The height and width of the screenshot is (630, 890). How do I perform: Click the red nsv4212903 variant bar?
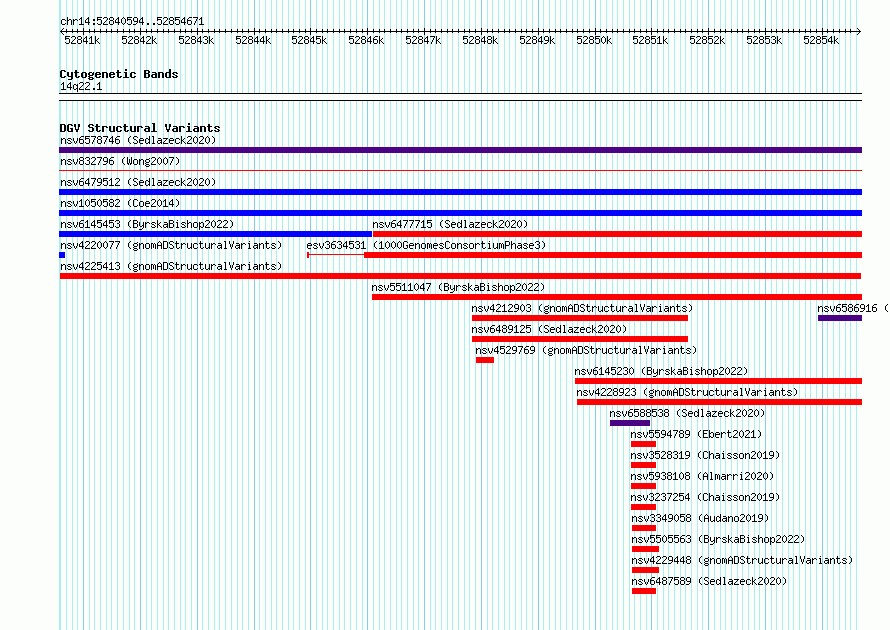580,318
